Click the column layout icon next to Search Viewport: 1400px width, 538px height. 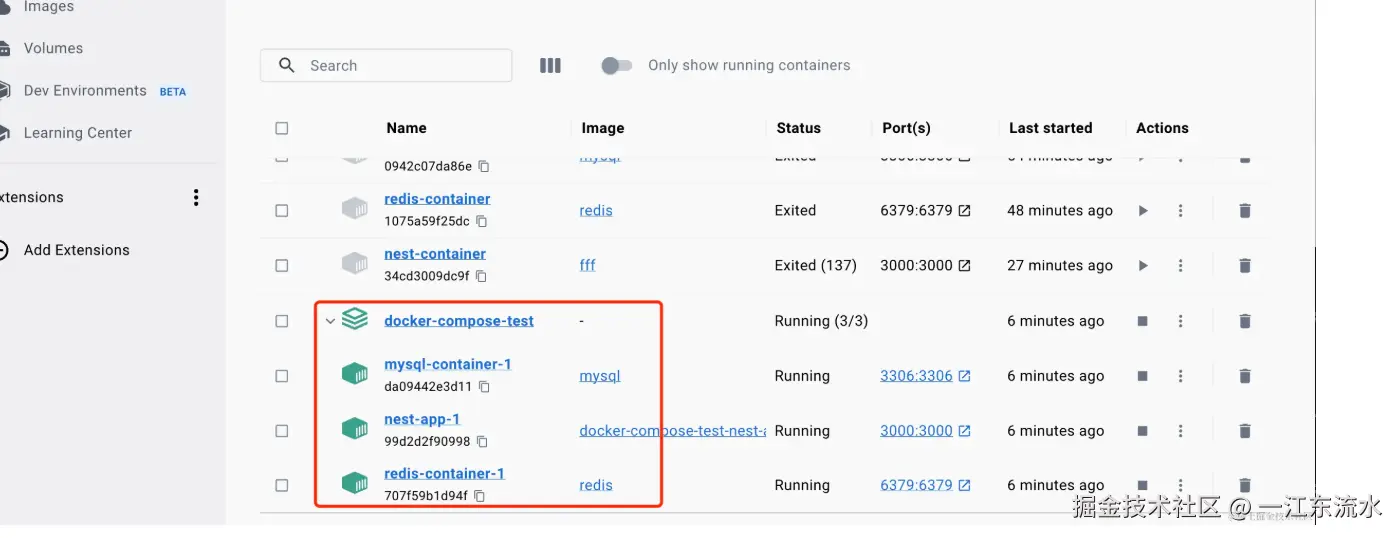(x=550, y=65)
